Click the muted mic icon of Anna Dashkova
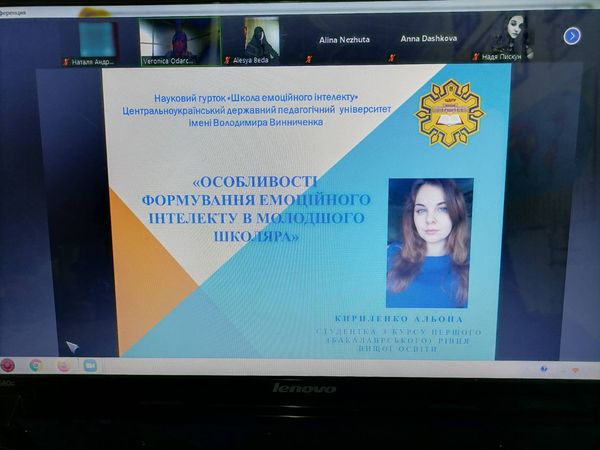600x450 pixels. click(392, 59)
